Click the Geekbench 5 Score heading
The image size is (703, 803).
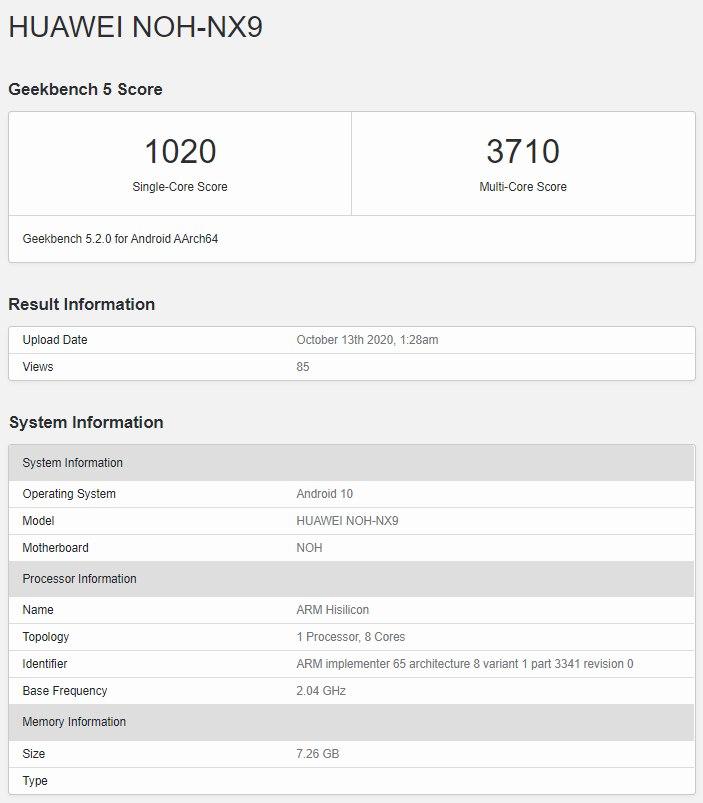85,89
